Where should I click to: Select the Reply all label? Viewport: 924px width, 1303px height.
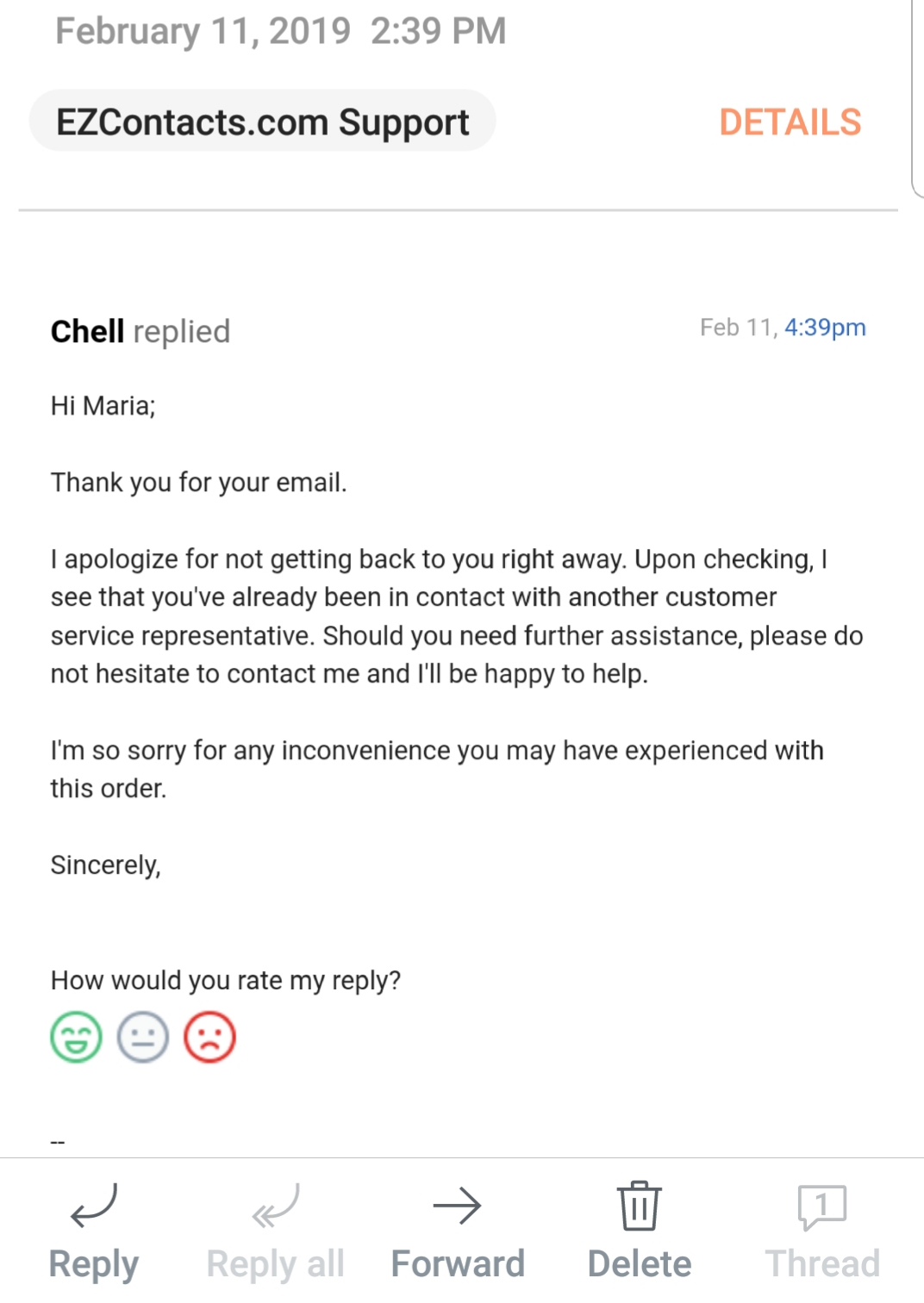coord(274,1262)
